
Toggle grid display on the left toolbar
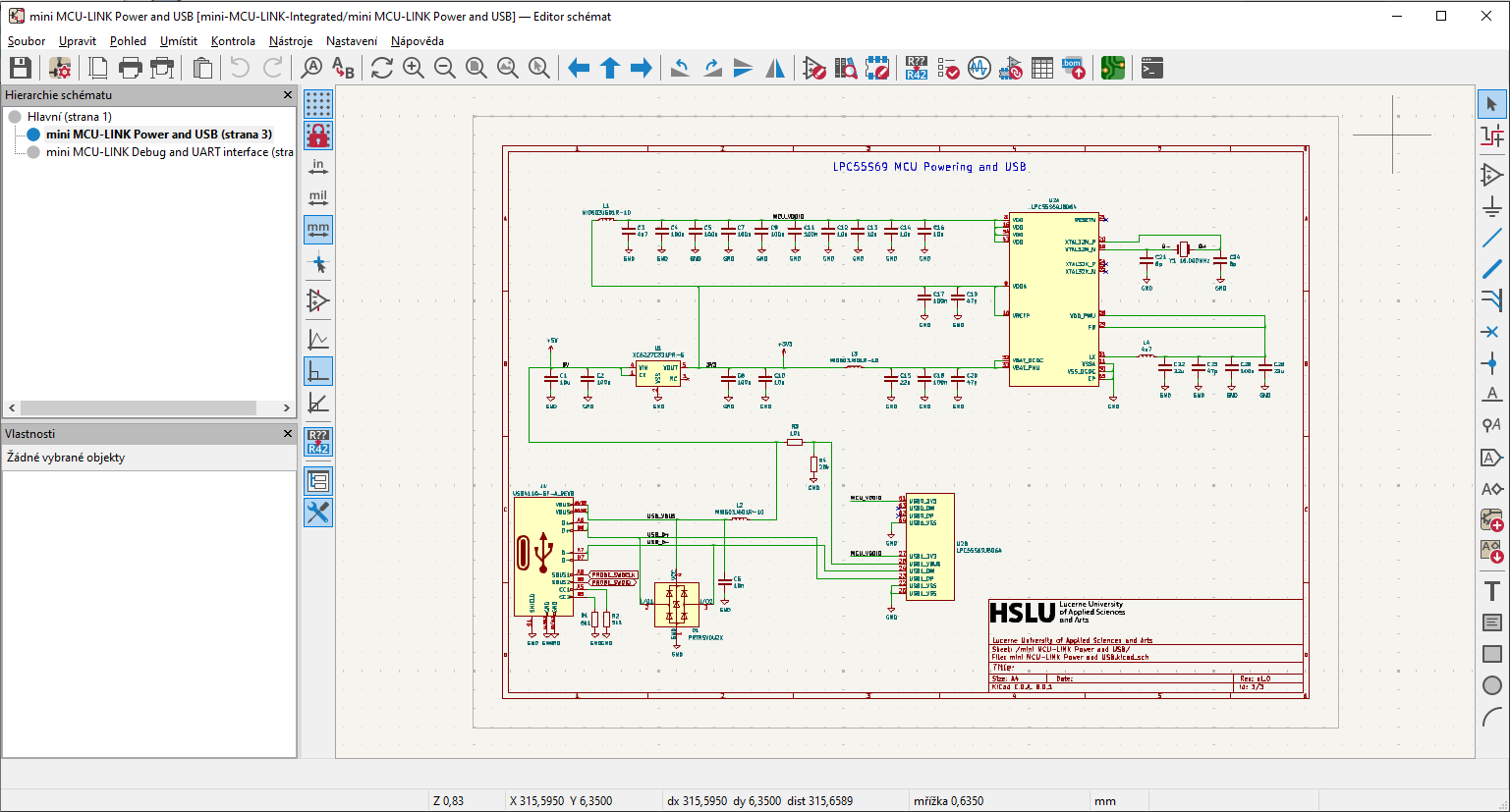coord(318,103)
